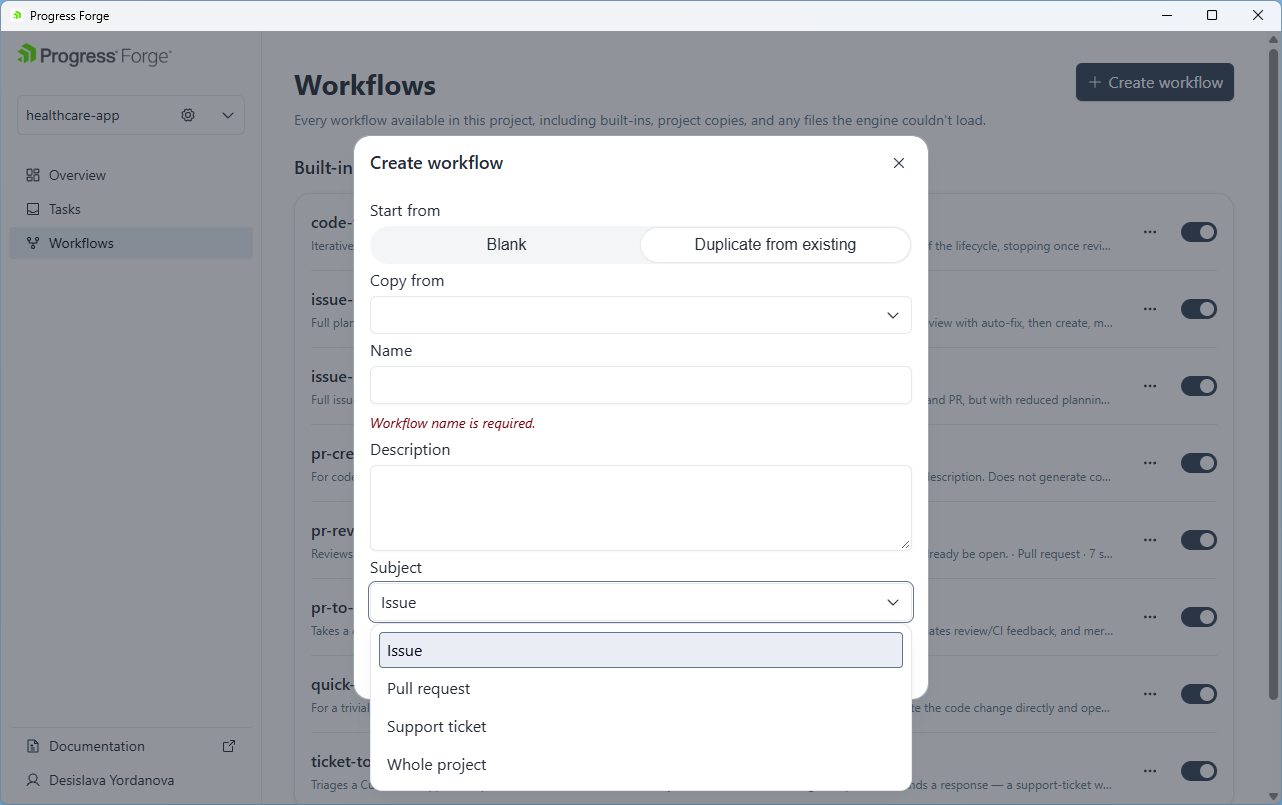Open more options for the ticket-to workflow row
The width and height of the screenshot is (1282, 805).
pyautogui.click(x=1150, y=771)
